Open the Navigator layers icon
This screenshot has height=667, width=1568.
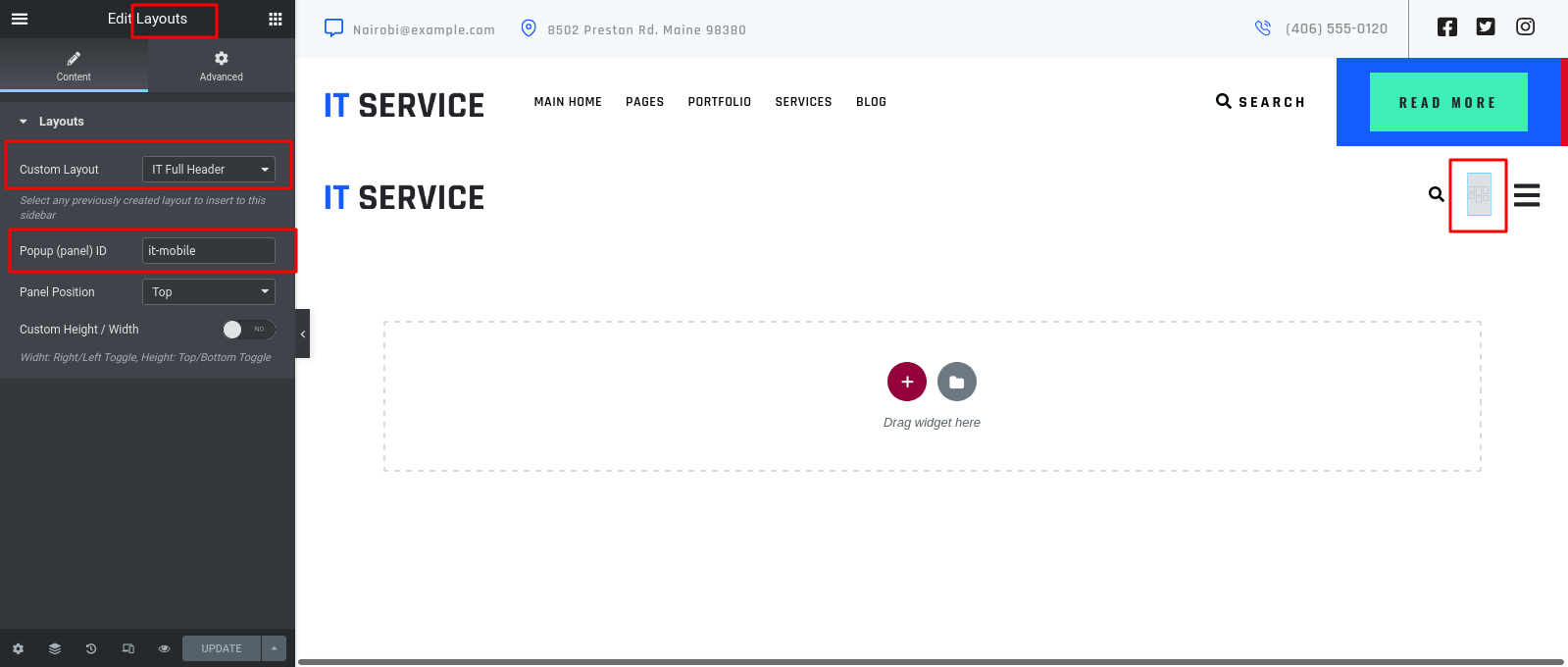click(x=55, y=648)
